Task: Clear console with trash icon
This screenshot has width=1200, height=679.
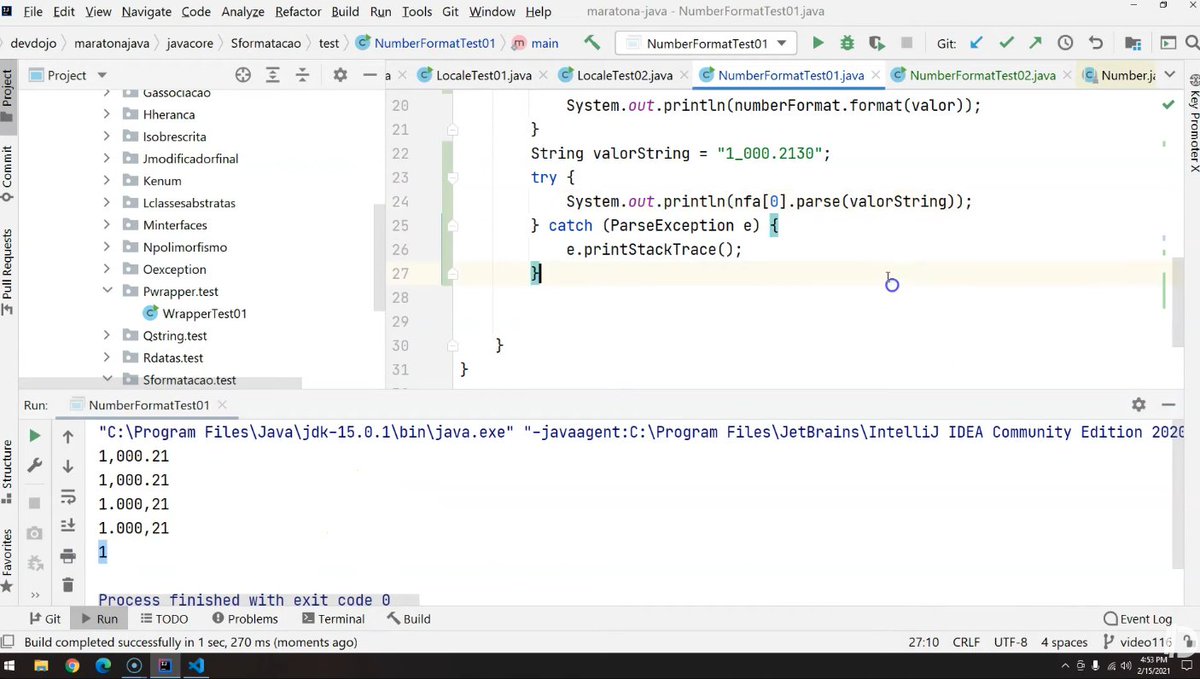Action: coord(68,585)
